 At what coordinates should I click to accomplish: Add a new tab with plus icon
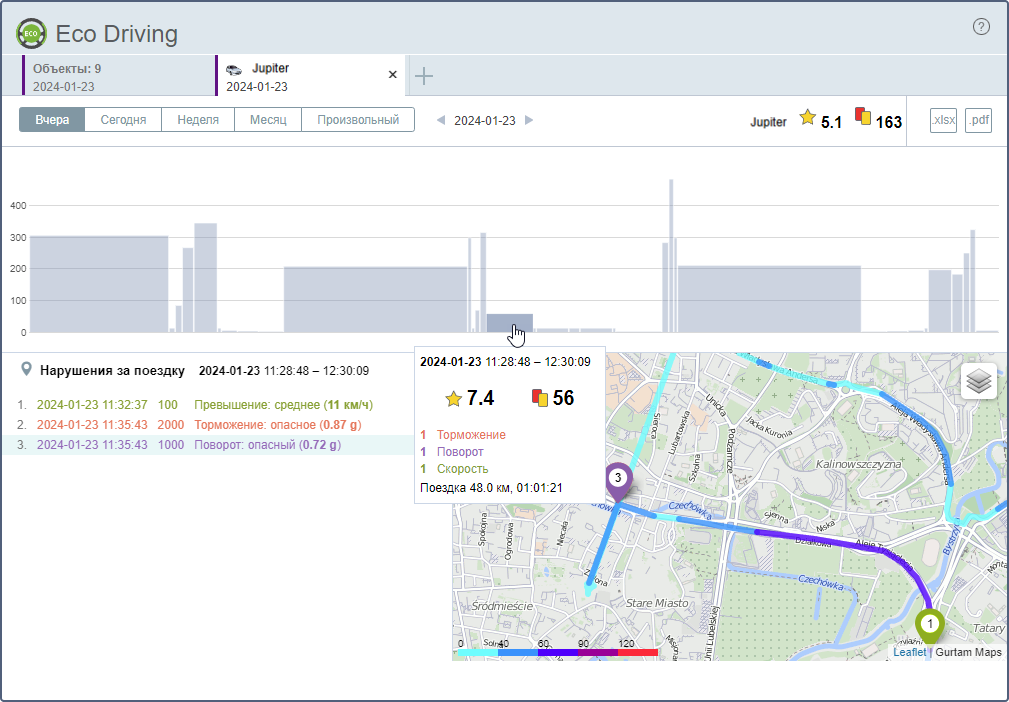coord(424,76)
